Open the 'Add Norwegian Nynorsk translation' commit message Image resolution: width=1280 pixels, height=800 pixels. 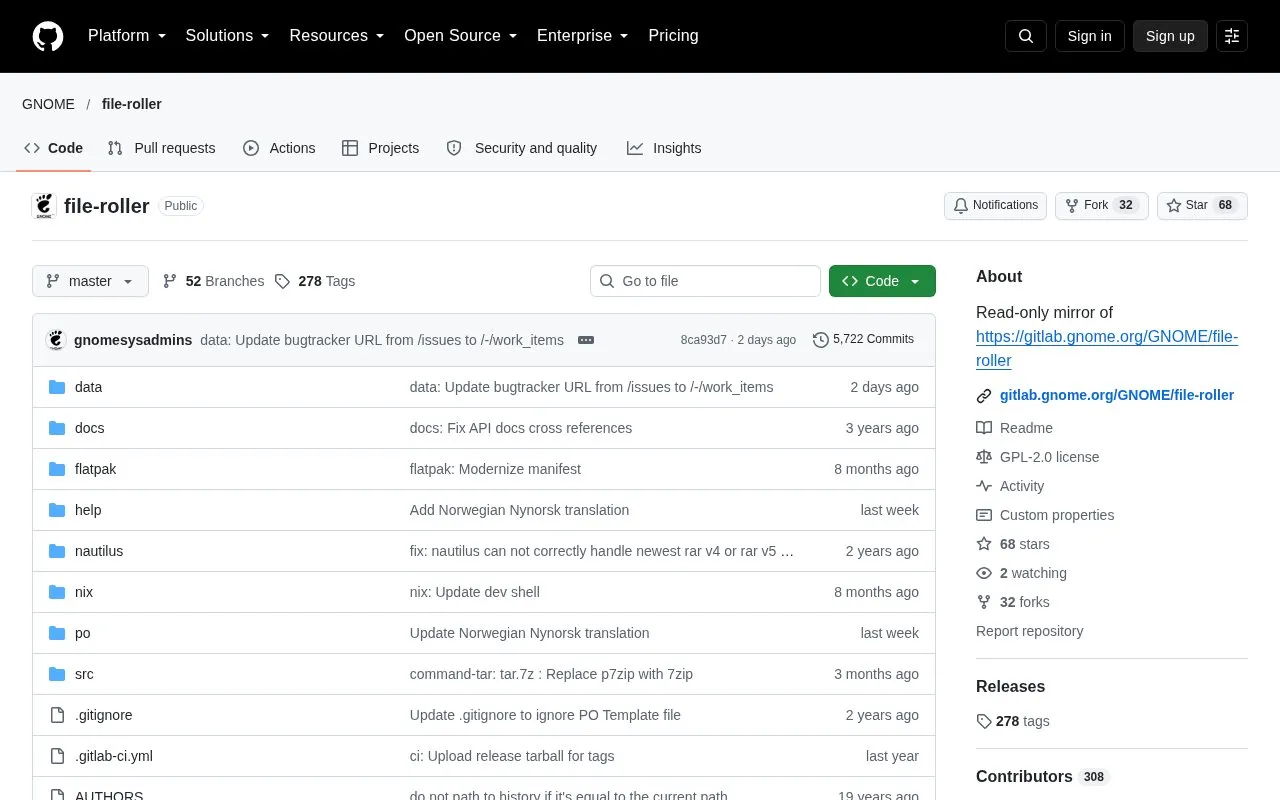click(519, 510)
